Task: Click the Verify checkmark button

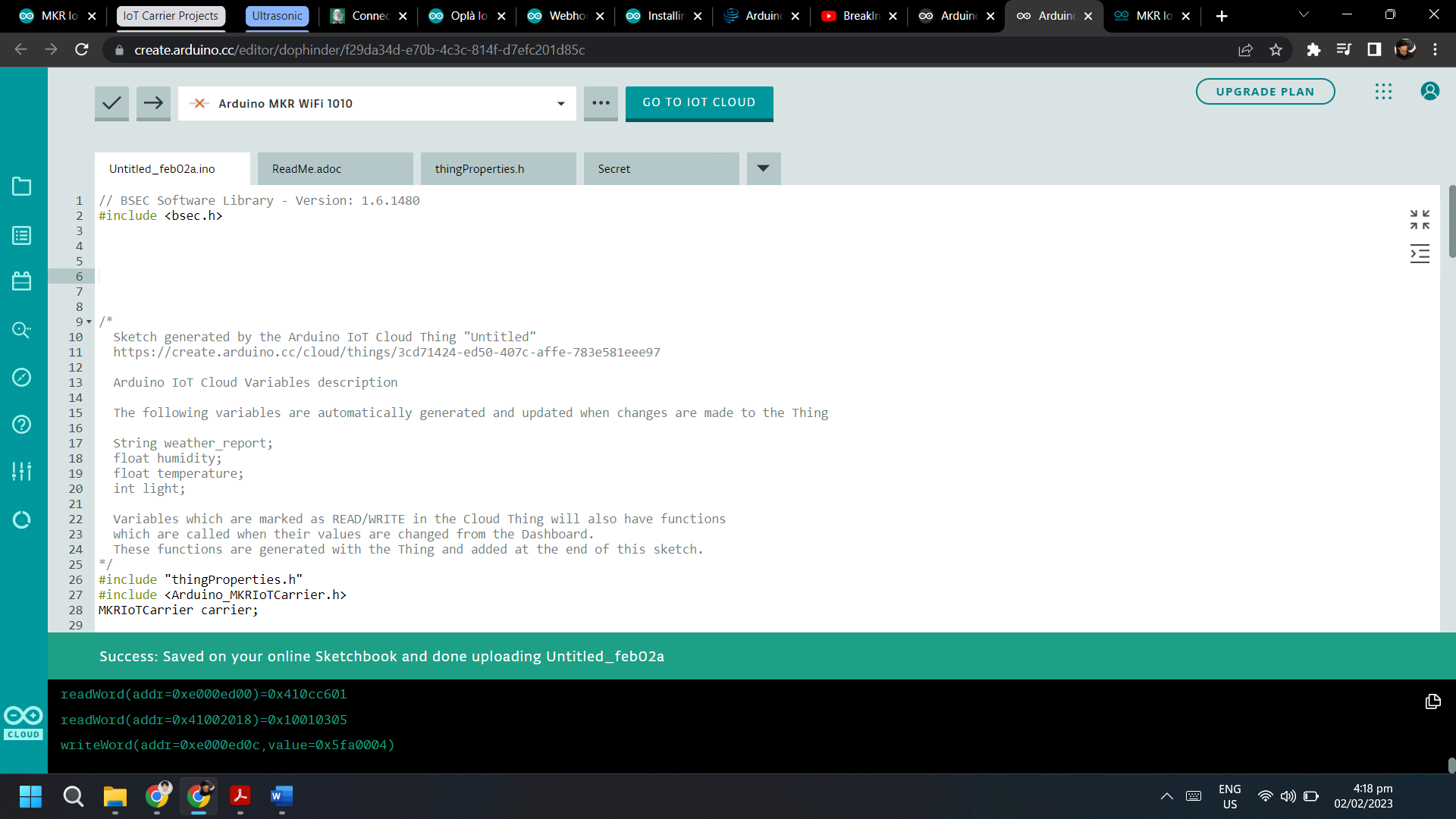Action: (x=111, y=103)
